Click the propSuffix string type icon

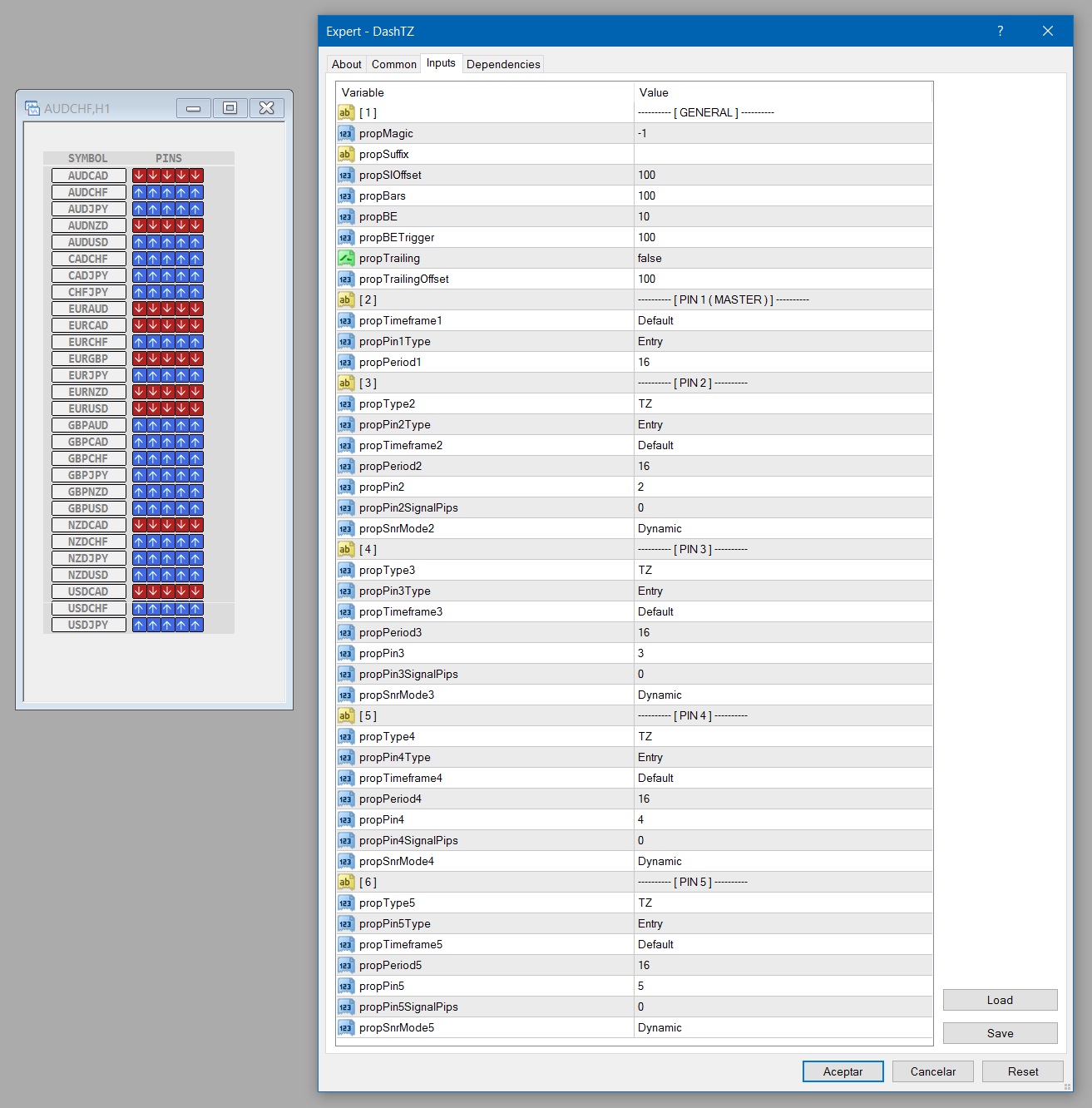pyautogui.click(x=346, y=154)
